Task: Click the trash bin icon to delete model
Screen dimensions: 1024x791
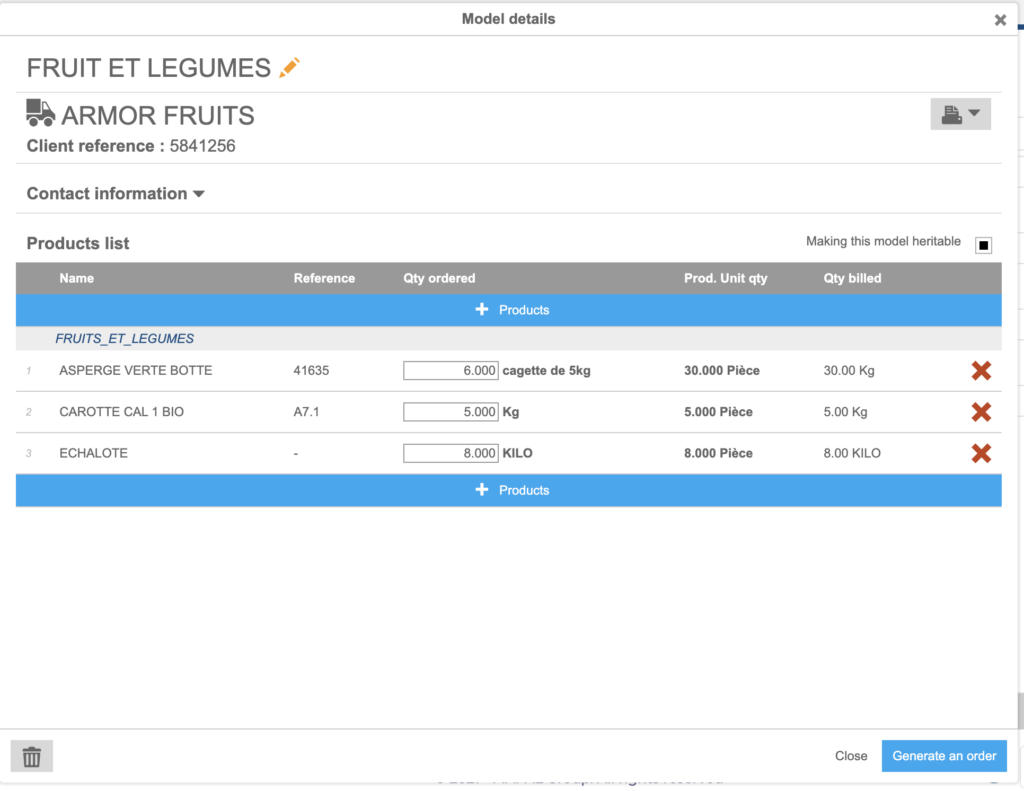Action: pos(32,757)
